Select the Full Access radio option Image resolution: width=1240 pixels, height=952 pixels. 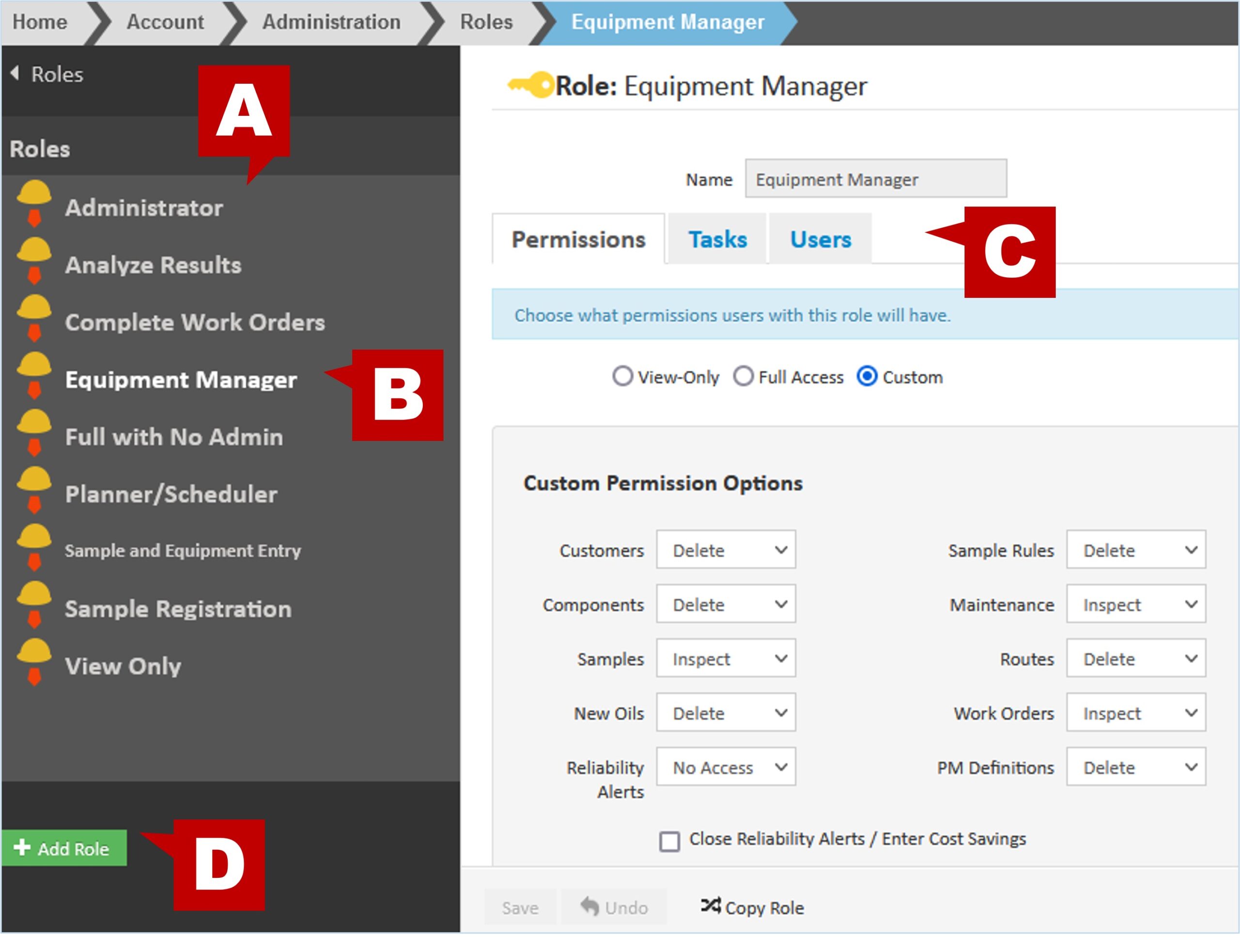coord(743,376)
